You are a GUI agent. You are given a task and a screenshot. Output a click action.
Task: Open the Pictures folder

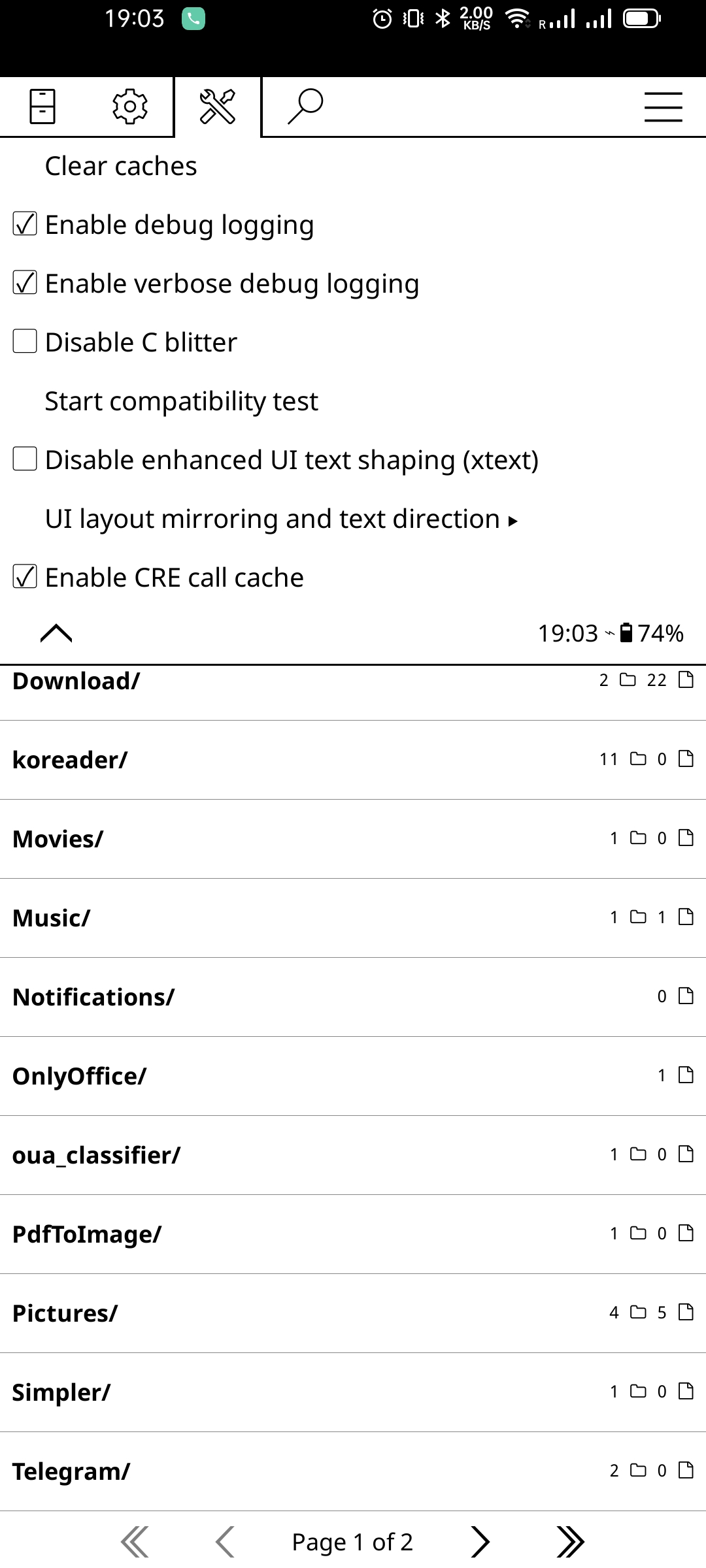65,1313
